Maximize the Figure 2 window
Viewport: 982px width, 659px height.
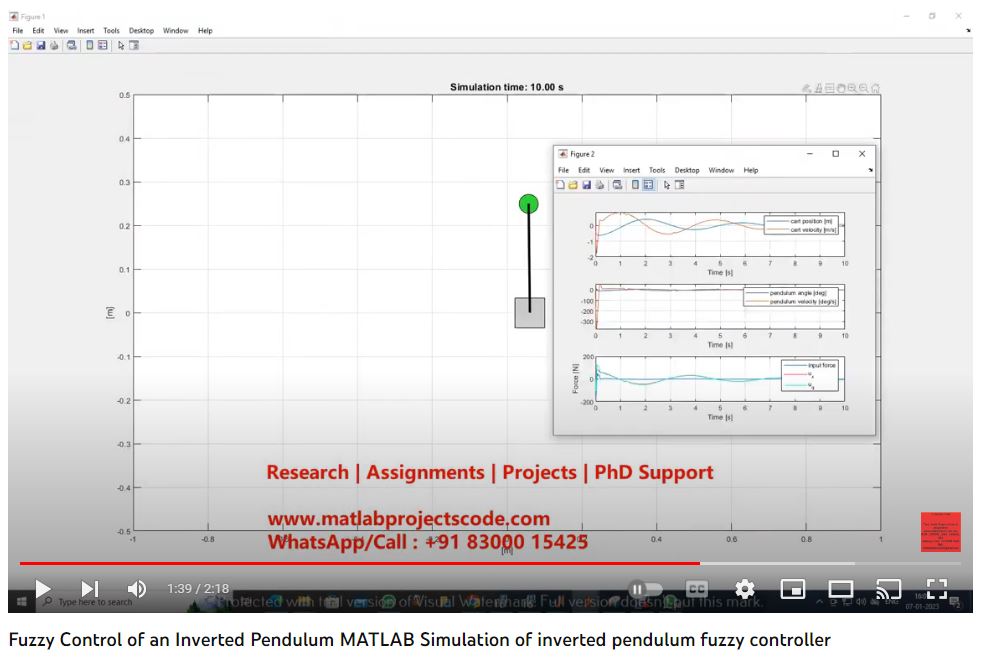coord(835,153)
